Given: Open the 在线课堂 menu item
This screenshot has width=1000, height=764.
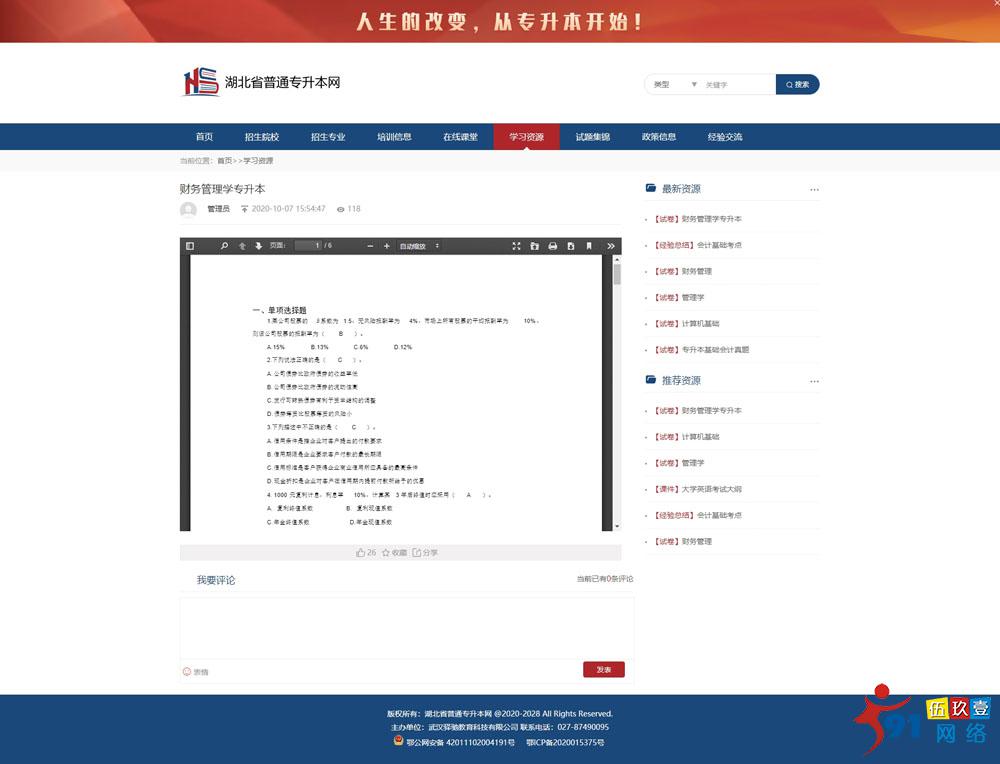Looking at the screenshot, I should click(461, 136).
